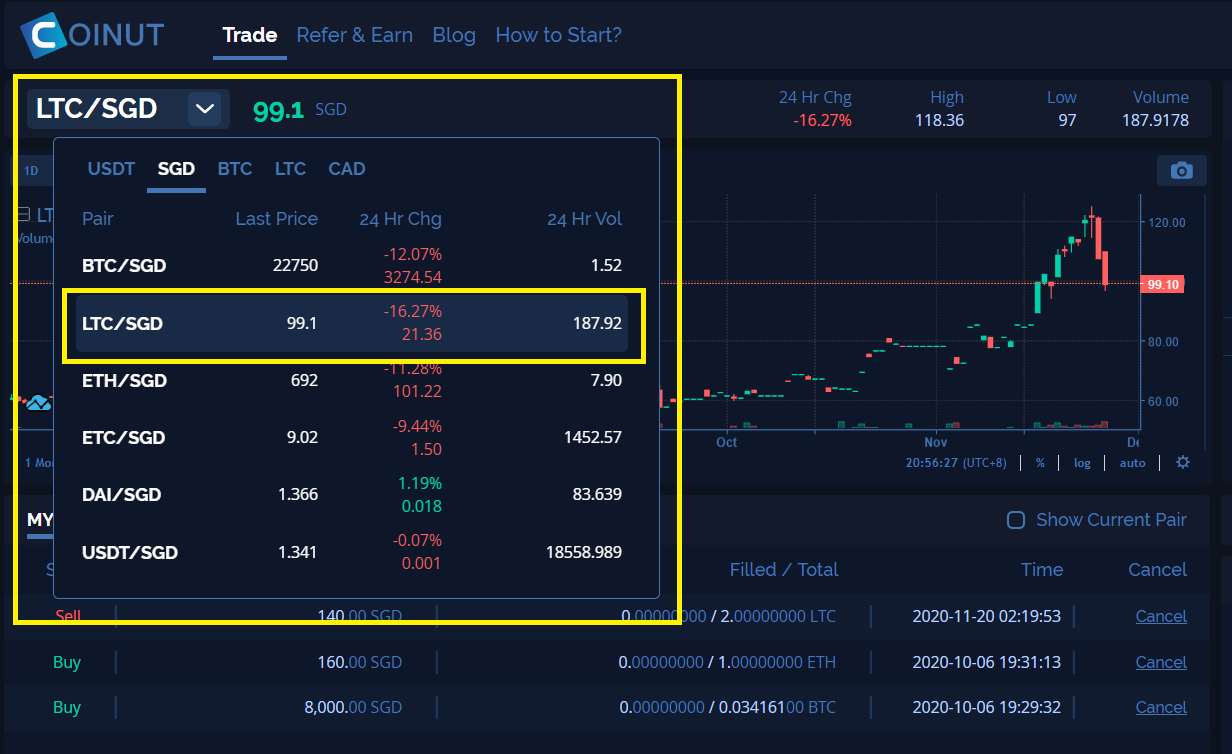Click the Low value 97
The image size is (1232, 754).
[1067, 121]
